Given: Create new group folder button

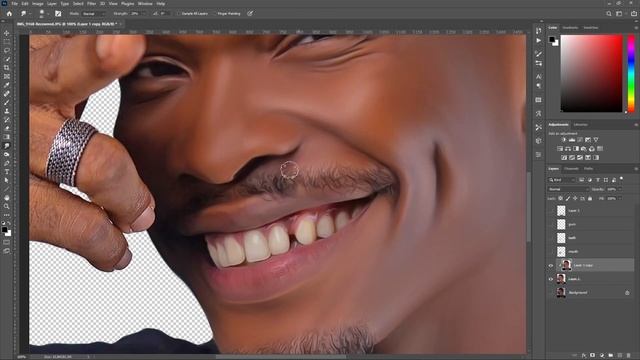Looking at the screenshot, I should [611, 356].
